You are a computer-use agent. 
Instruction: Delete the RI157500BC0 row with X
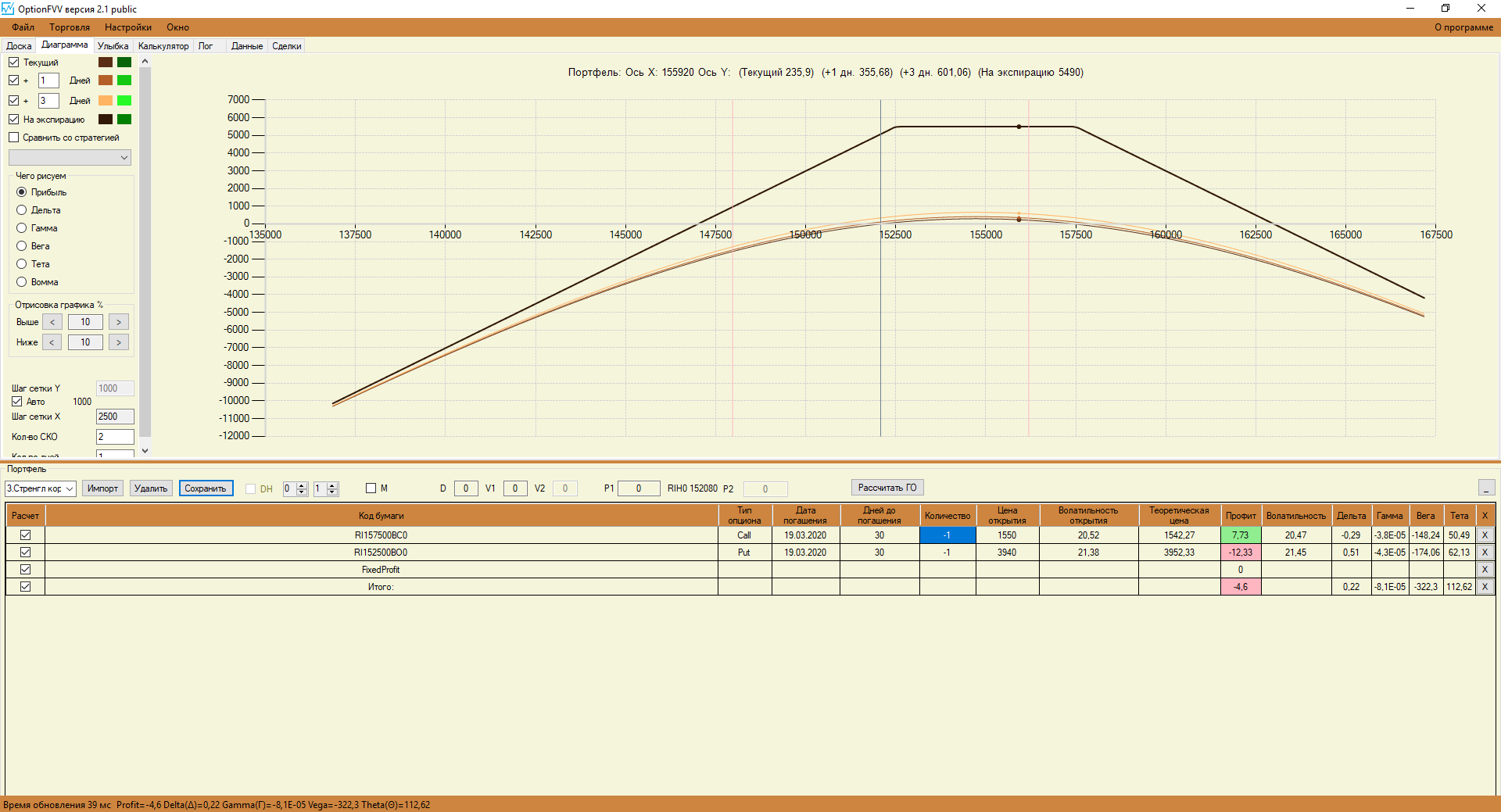[x=1485, y=535]
